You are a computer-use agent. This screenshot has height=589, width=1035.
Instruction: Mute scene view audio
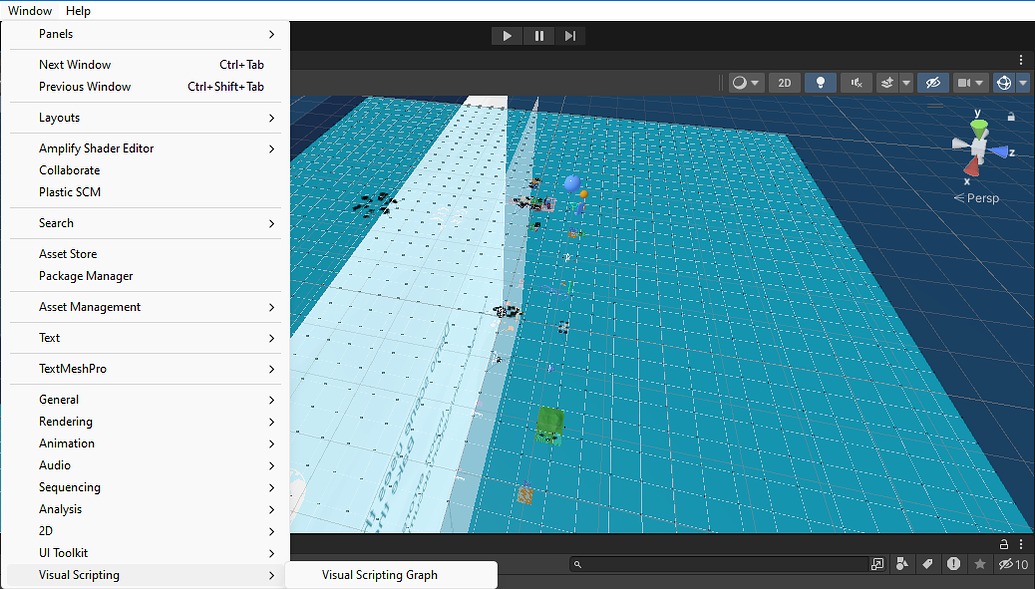click(x=856, y=82)
